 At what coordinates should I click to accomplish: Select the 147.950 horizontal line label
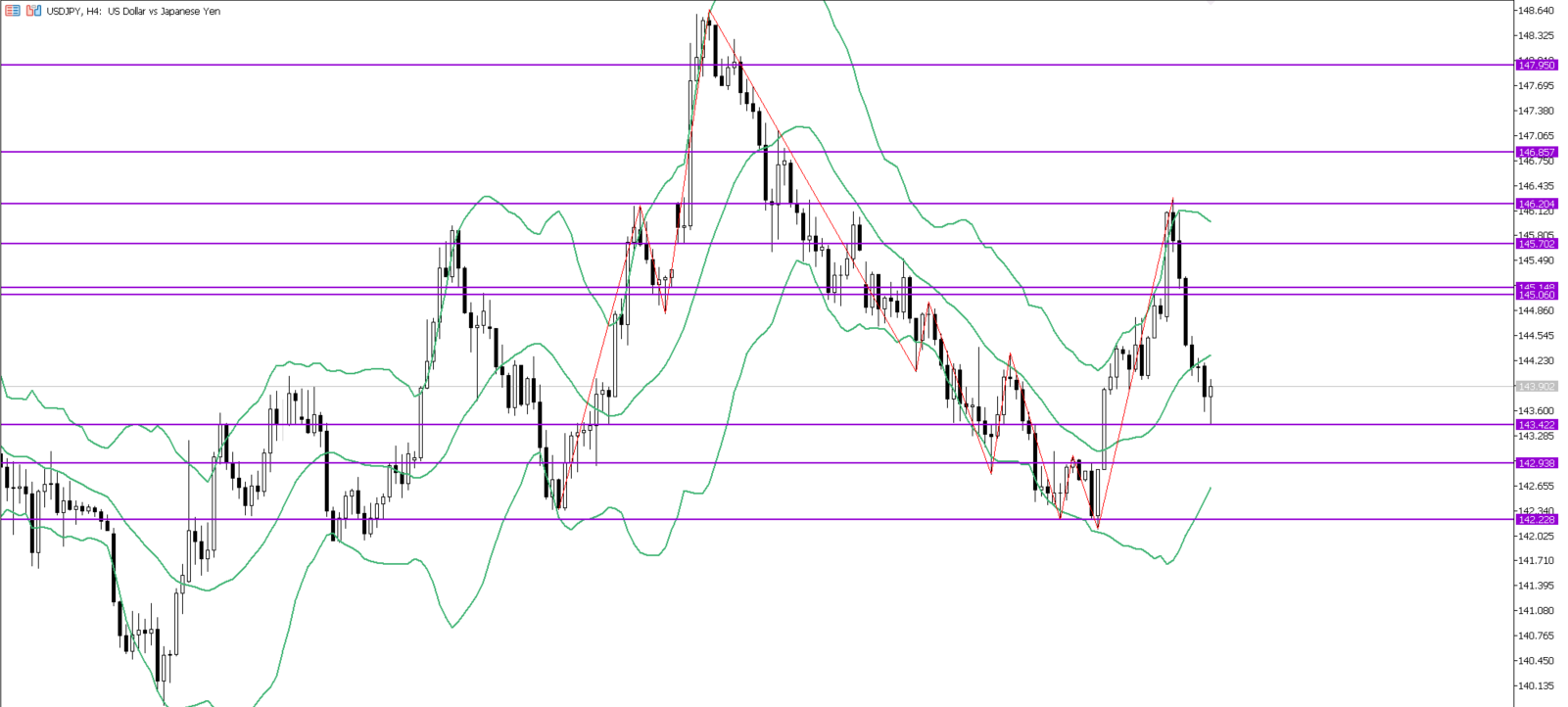[1536, 66]
